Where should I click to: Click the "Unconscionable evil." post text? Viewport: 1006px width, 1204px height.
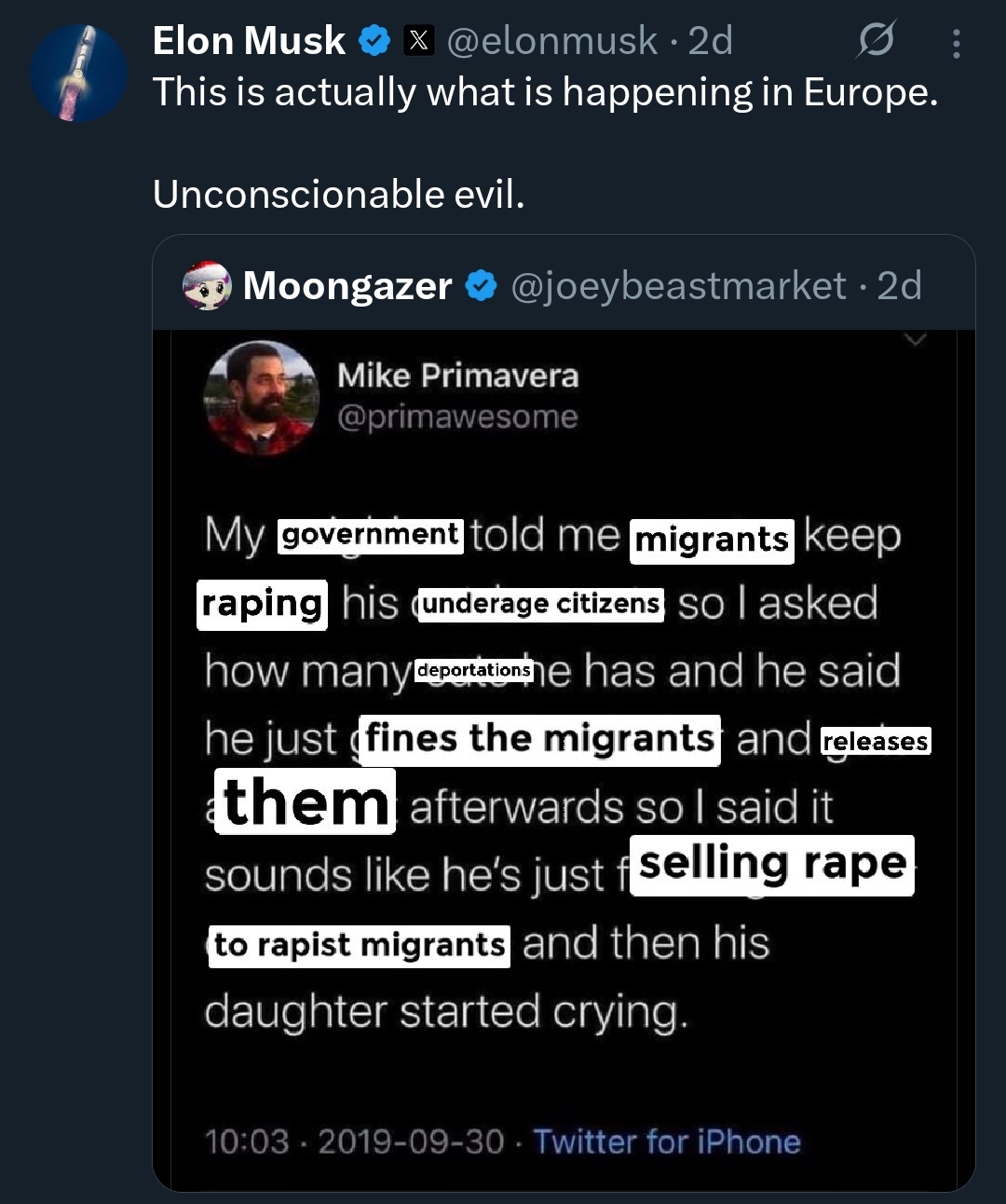click(x=339, y=194)
